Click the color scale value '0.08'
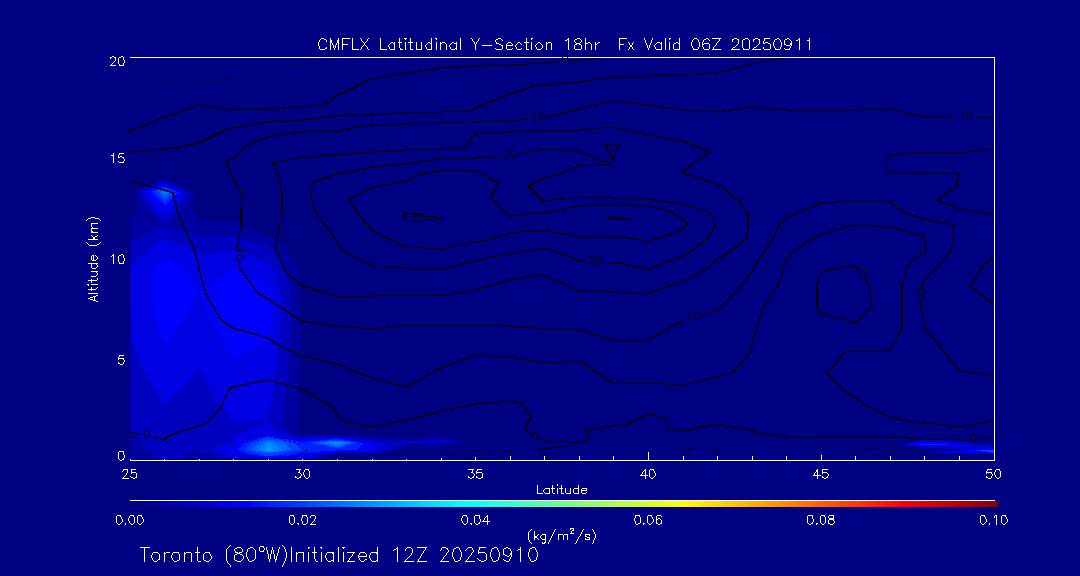The image size is (1080, 576). 821,520
